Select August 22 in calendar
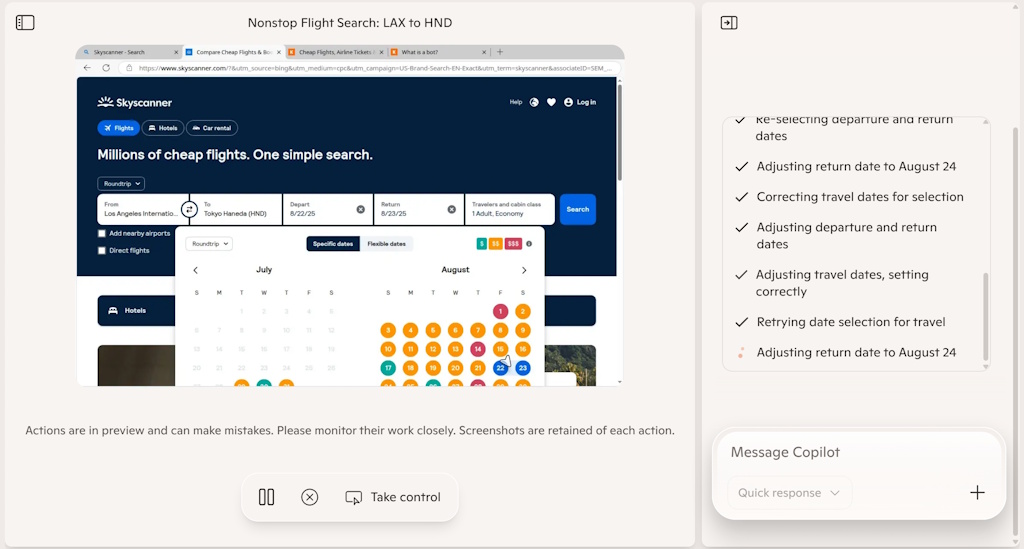1024x549 pixels. pyautogui.click(x=500, y=368)
